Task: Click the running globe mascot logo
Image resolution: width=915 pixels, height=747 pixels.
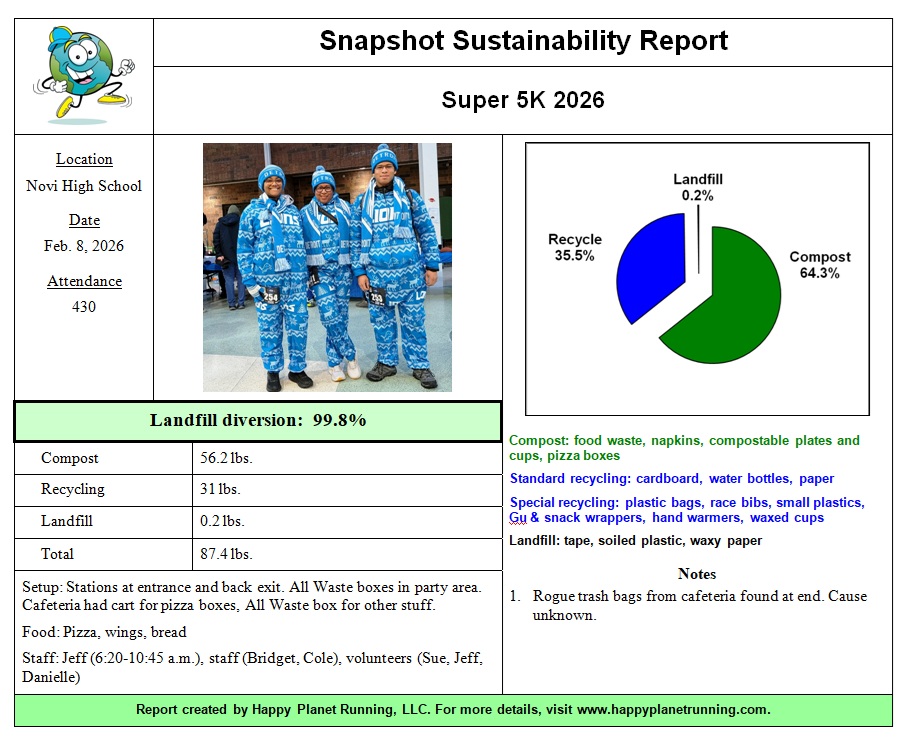Action: [84, 75]
